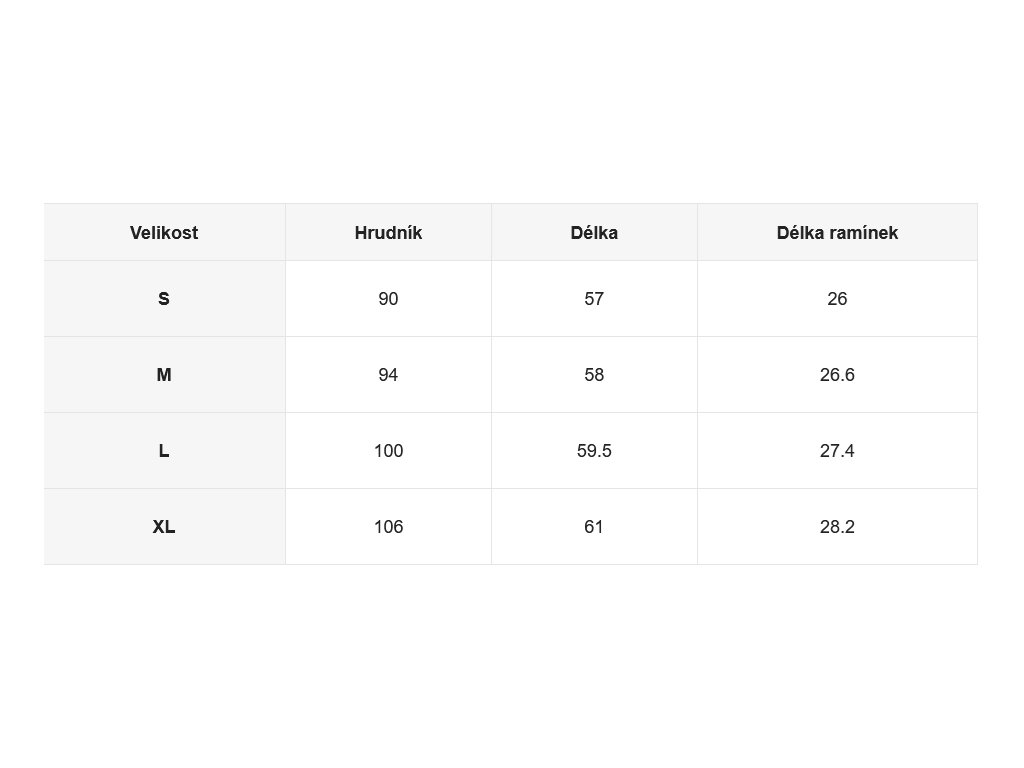Click the Délka column header
1024x768 pixels.
[x=594, y=232]
